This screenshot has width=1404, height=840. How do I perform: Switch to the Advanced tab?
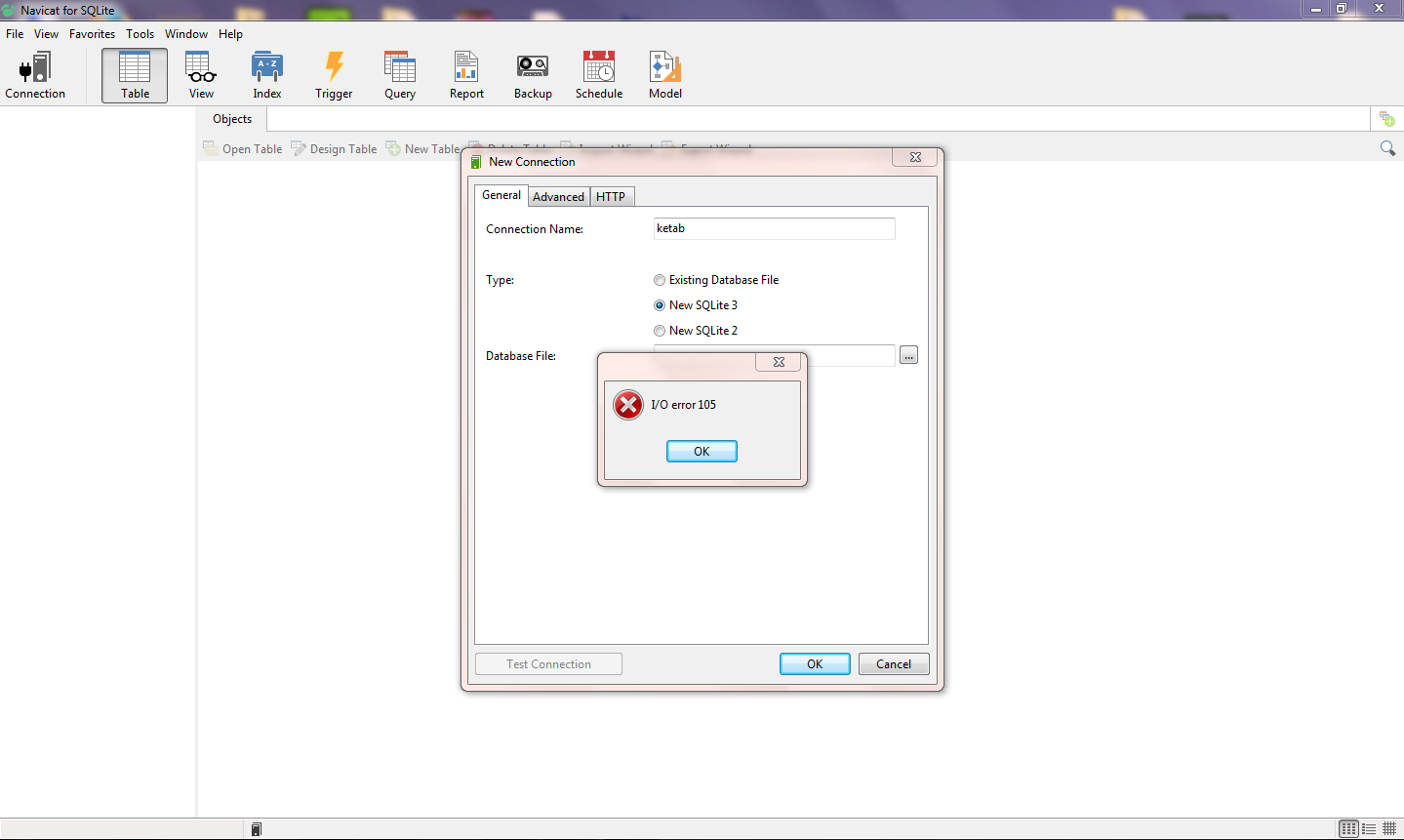coord(558,197)
